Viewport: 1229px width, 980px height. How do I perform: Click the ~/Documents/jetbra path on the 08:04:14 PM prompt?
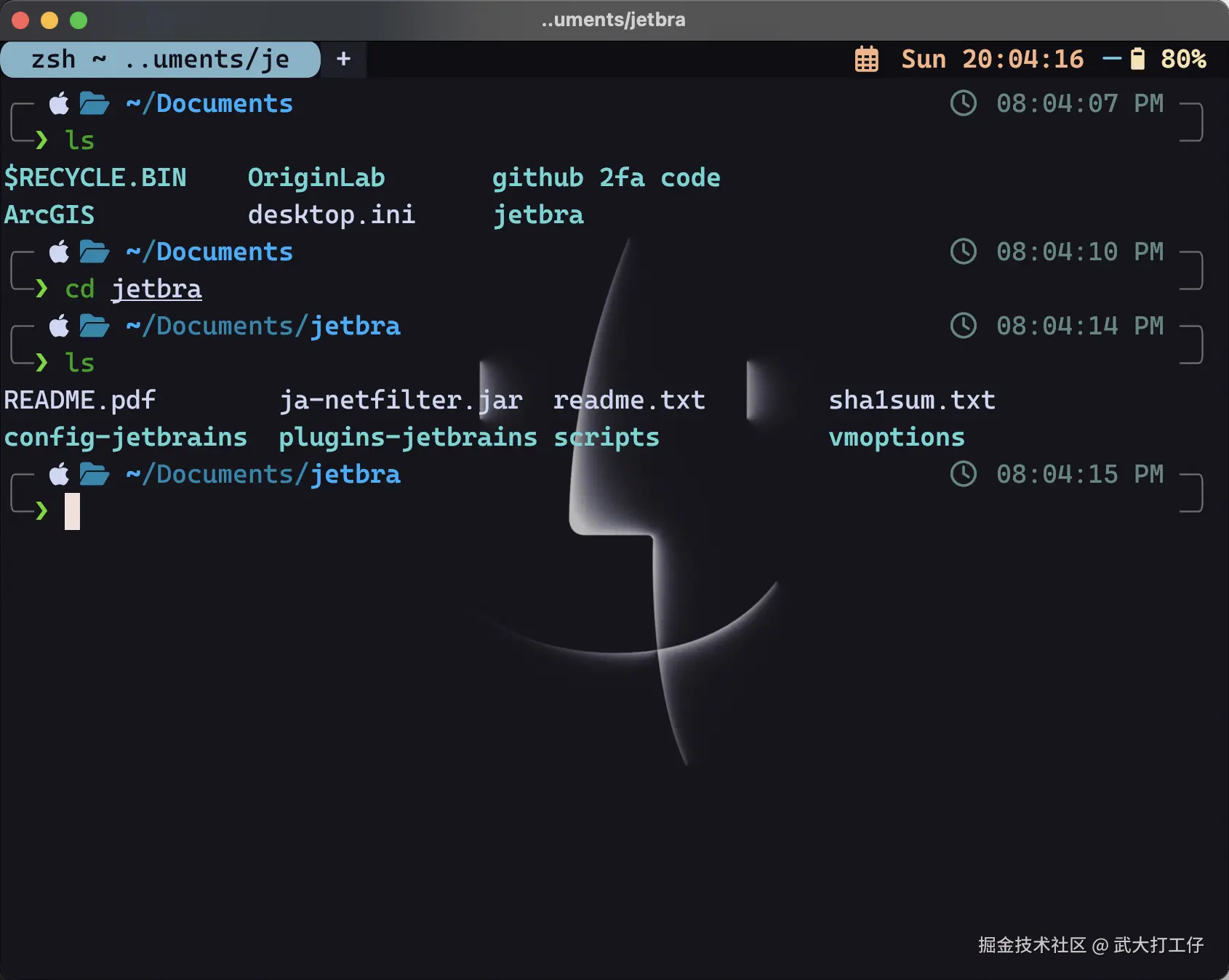pyautogui.click(x=263, y=326)
